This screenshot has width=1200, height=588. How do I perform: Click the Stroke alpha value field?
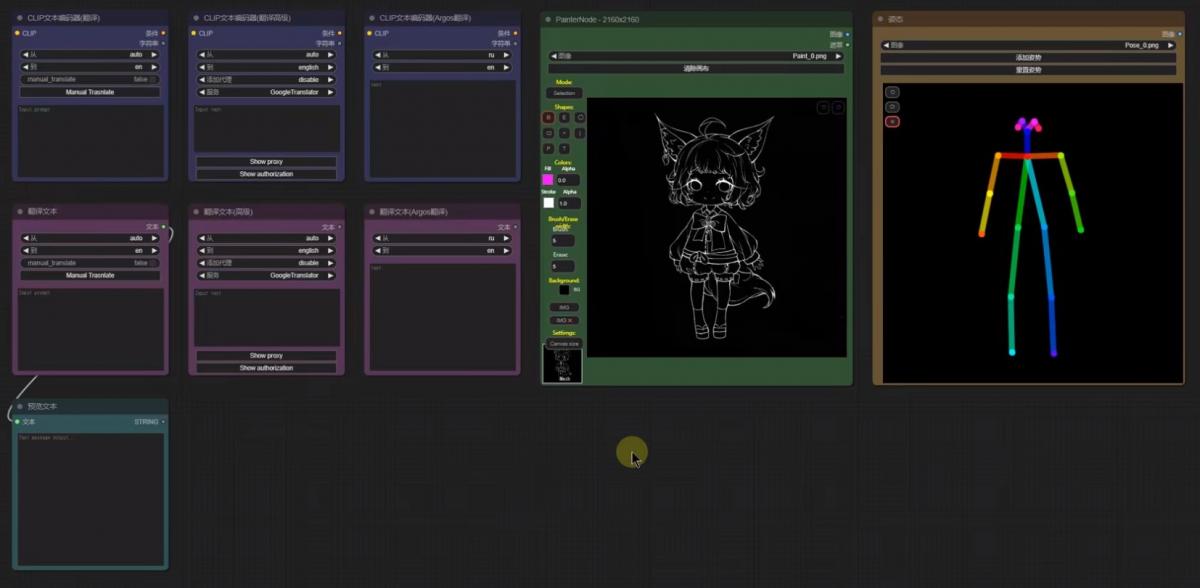click(x=568, y=203)
